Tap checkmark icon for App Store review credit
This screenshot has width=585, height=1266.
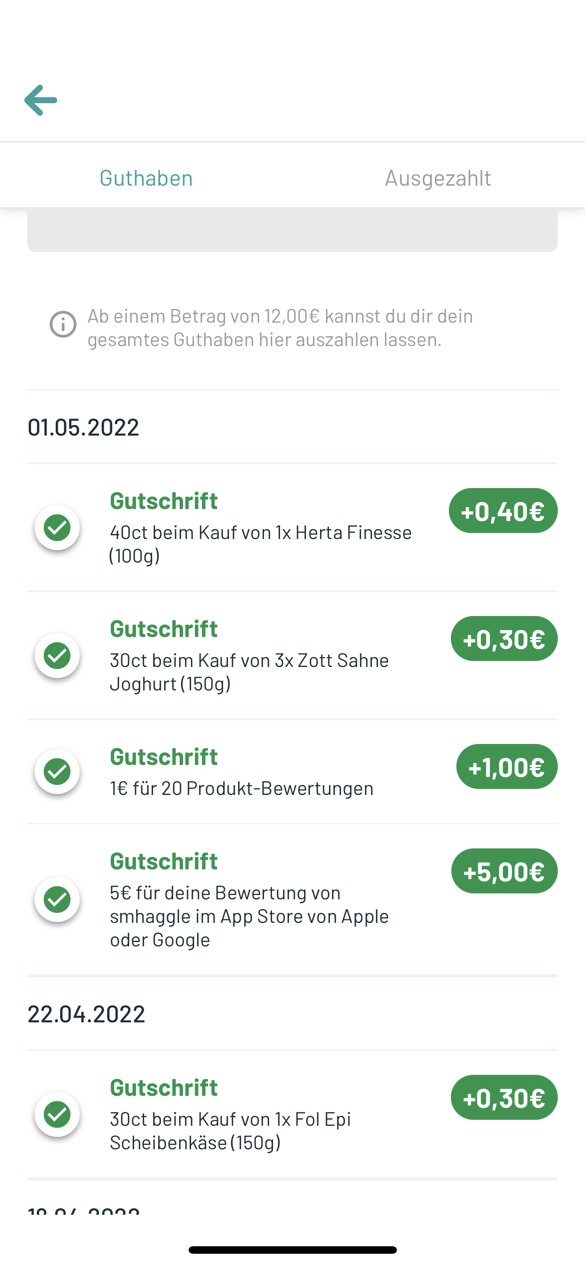57,899
